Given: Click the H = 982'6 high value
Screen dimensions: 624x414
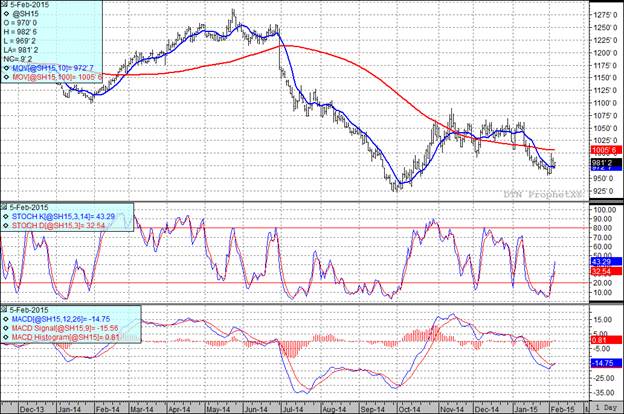Looking at the screenshot, I should click(20, 32).
